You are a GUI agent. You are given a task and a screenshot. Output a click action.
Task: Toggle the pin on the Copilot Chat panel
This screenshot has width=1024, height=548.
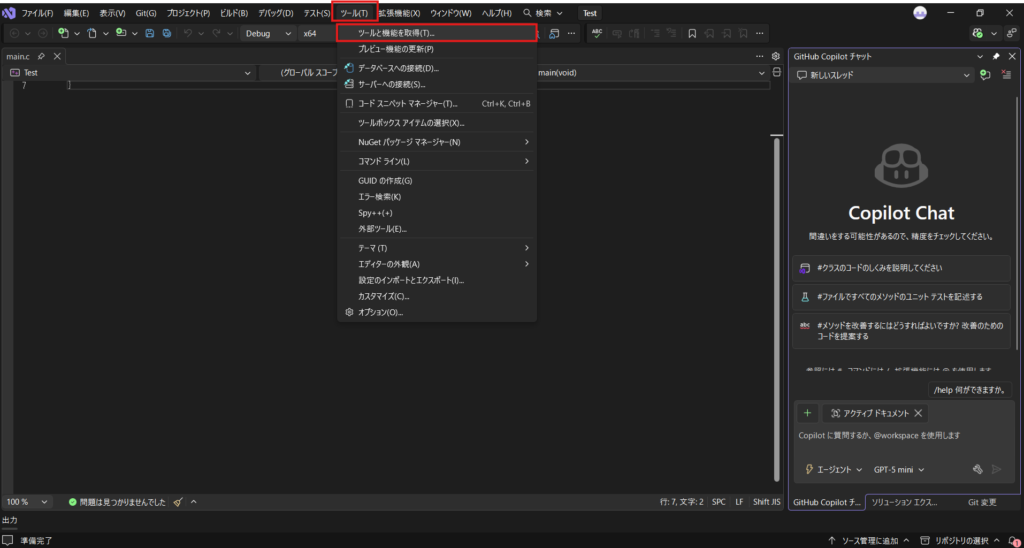click(x=995, y=56)
